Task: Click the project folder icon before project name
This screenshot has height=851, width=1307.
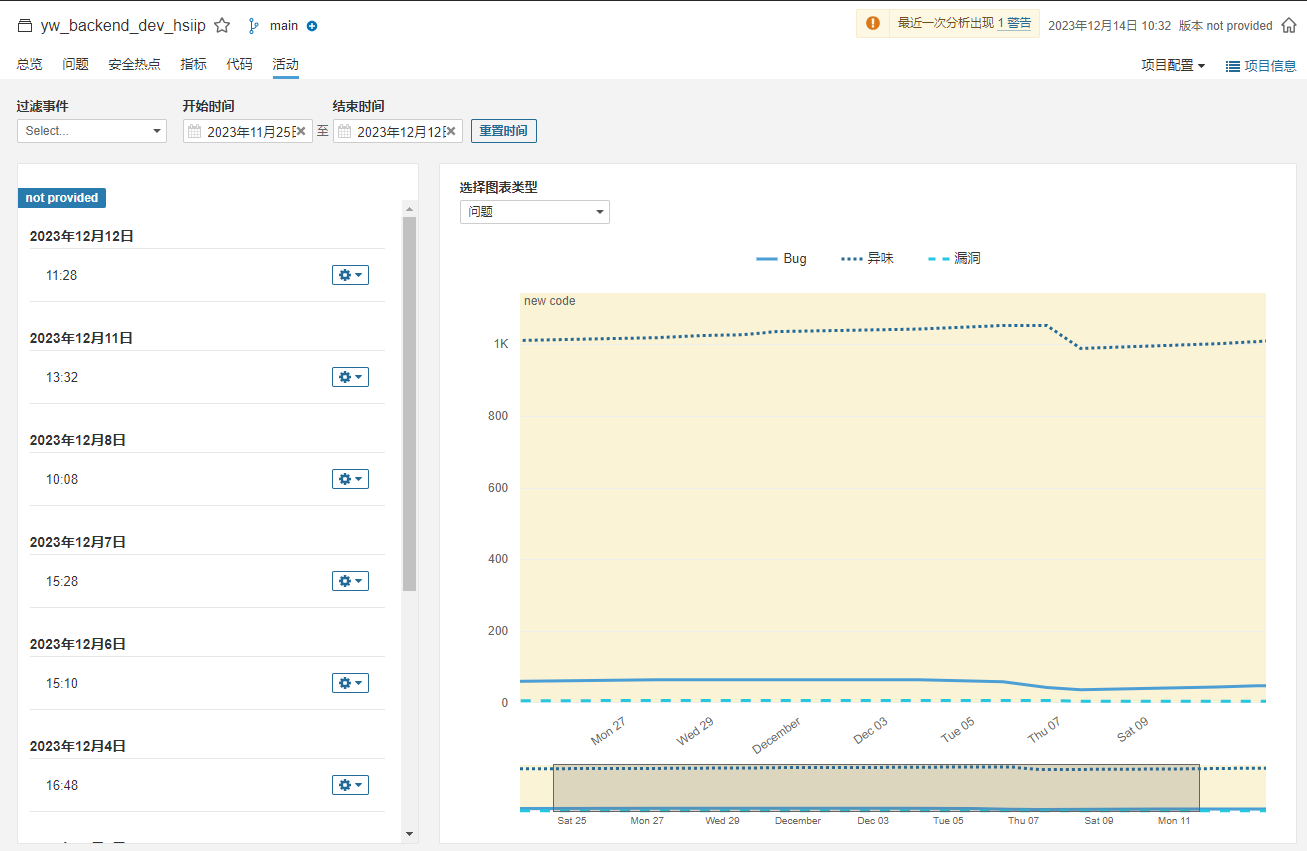Action: tap(25, 26)
